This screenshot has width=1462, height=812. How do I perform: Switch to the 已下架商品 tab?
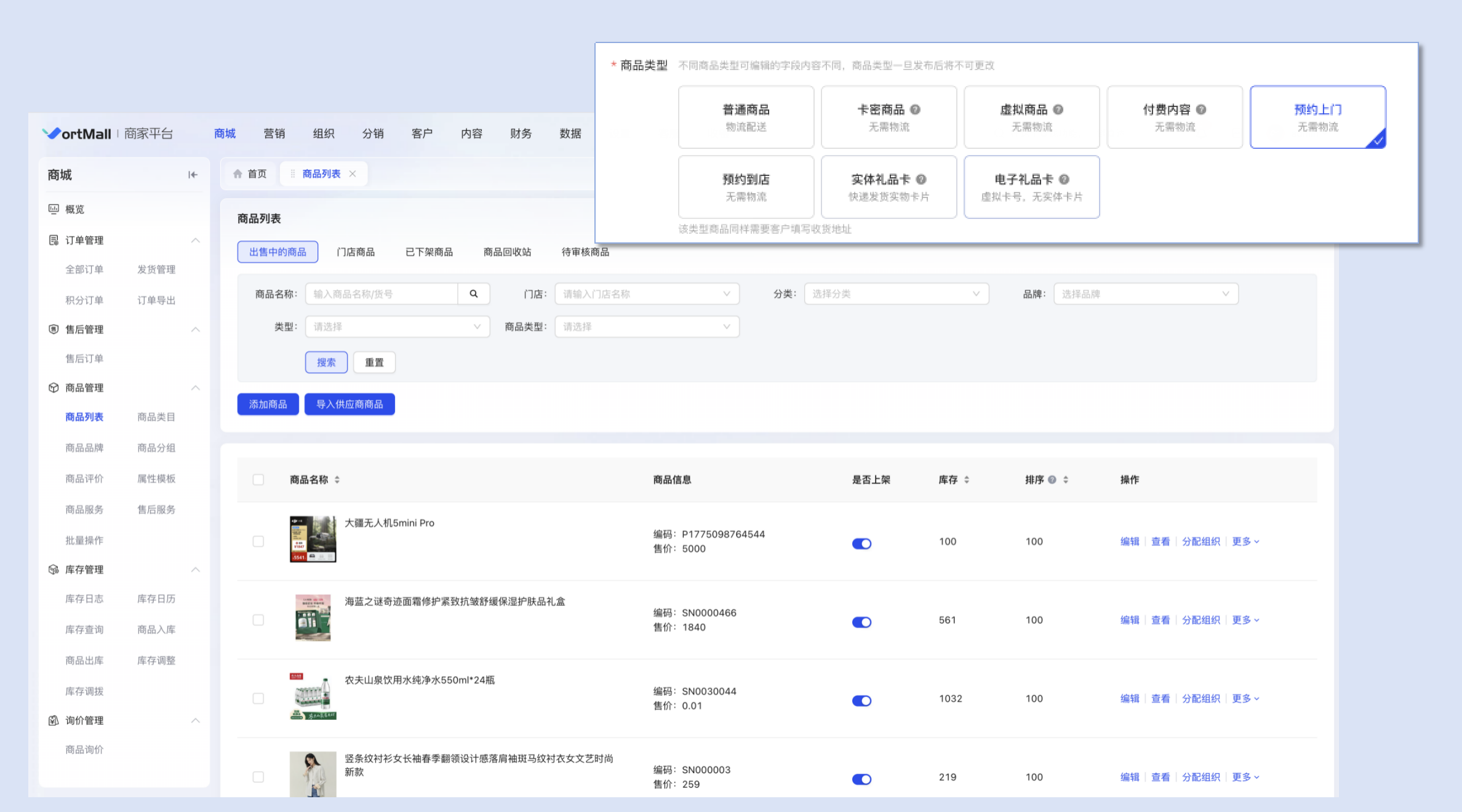click(429, 252)
